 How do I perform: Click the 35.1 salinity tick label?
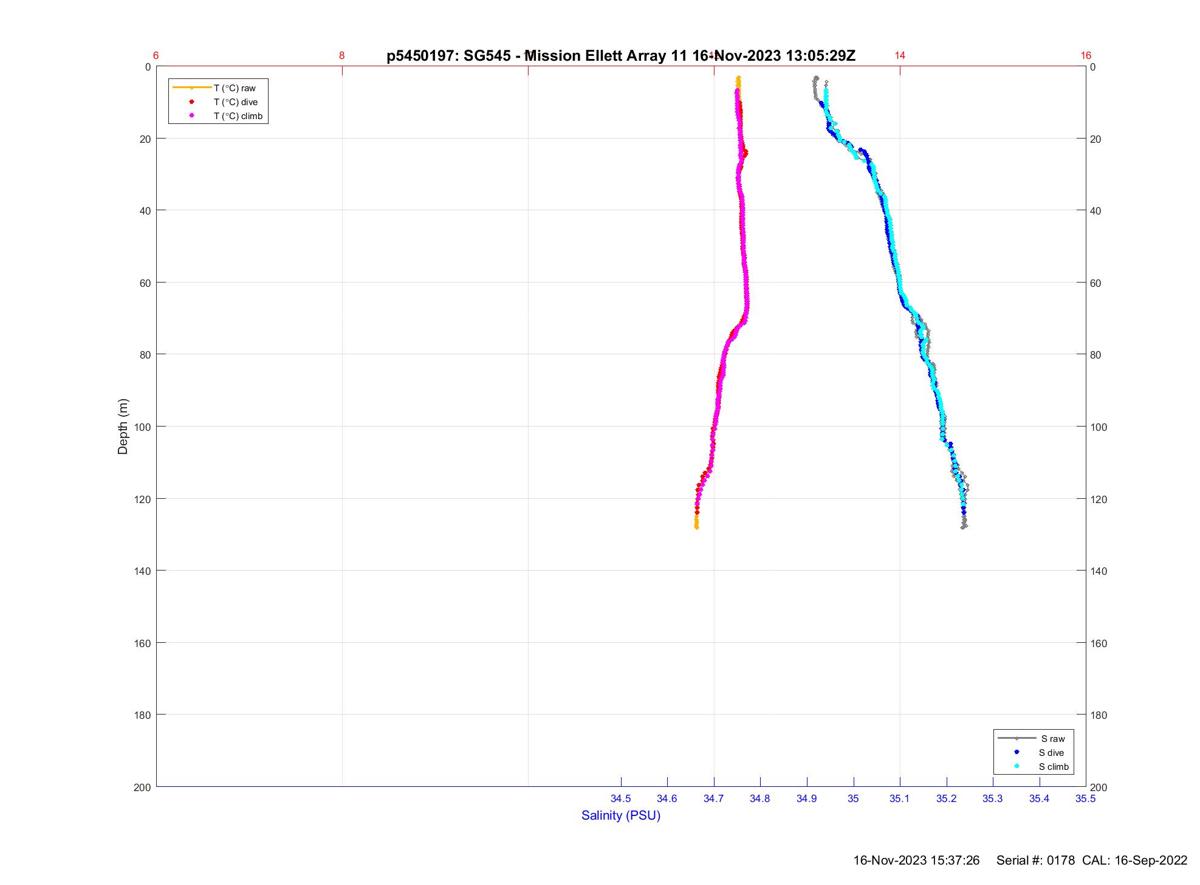(900, 798)
